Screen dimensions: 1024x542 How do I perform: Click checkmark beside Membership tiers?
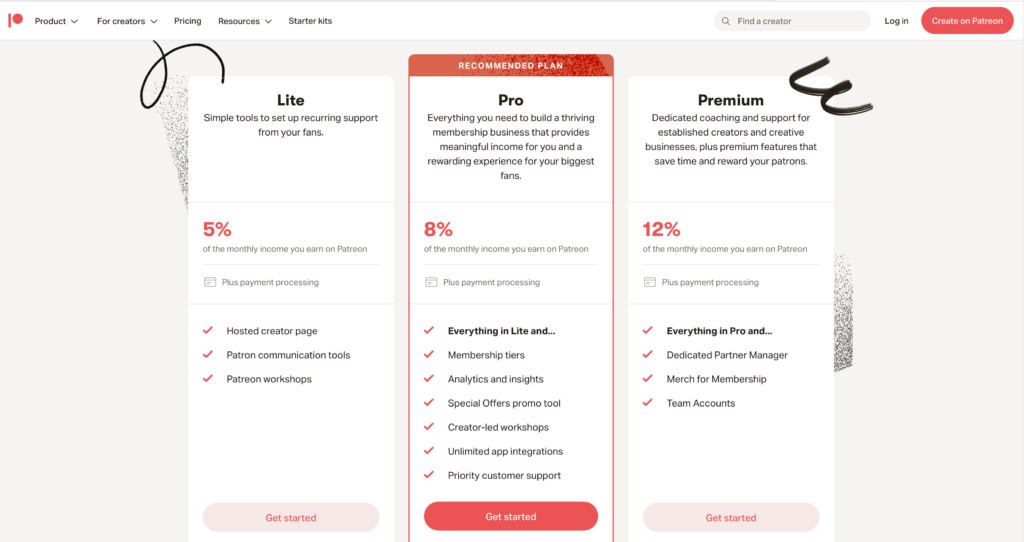[429, 355]
